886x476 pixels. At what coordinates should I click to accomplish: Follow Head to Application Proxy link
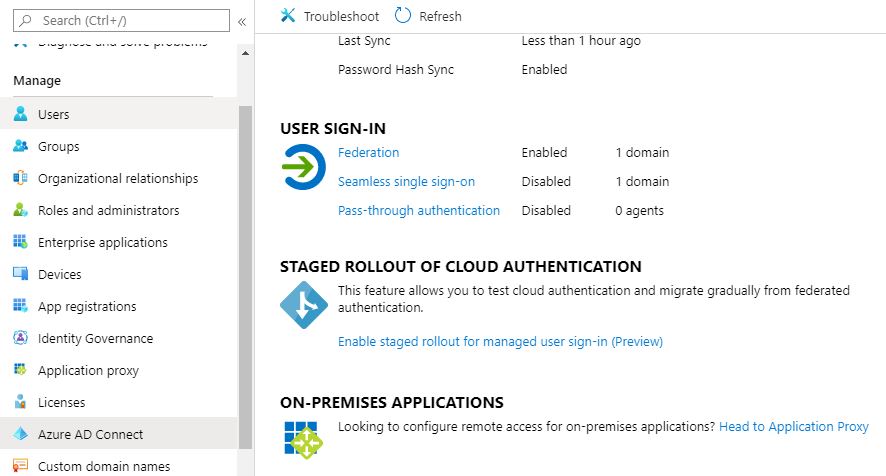(793, 426)
